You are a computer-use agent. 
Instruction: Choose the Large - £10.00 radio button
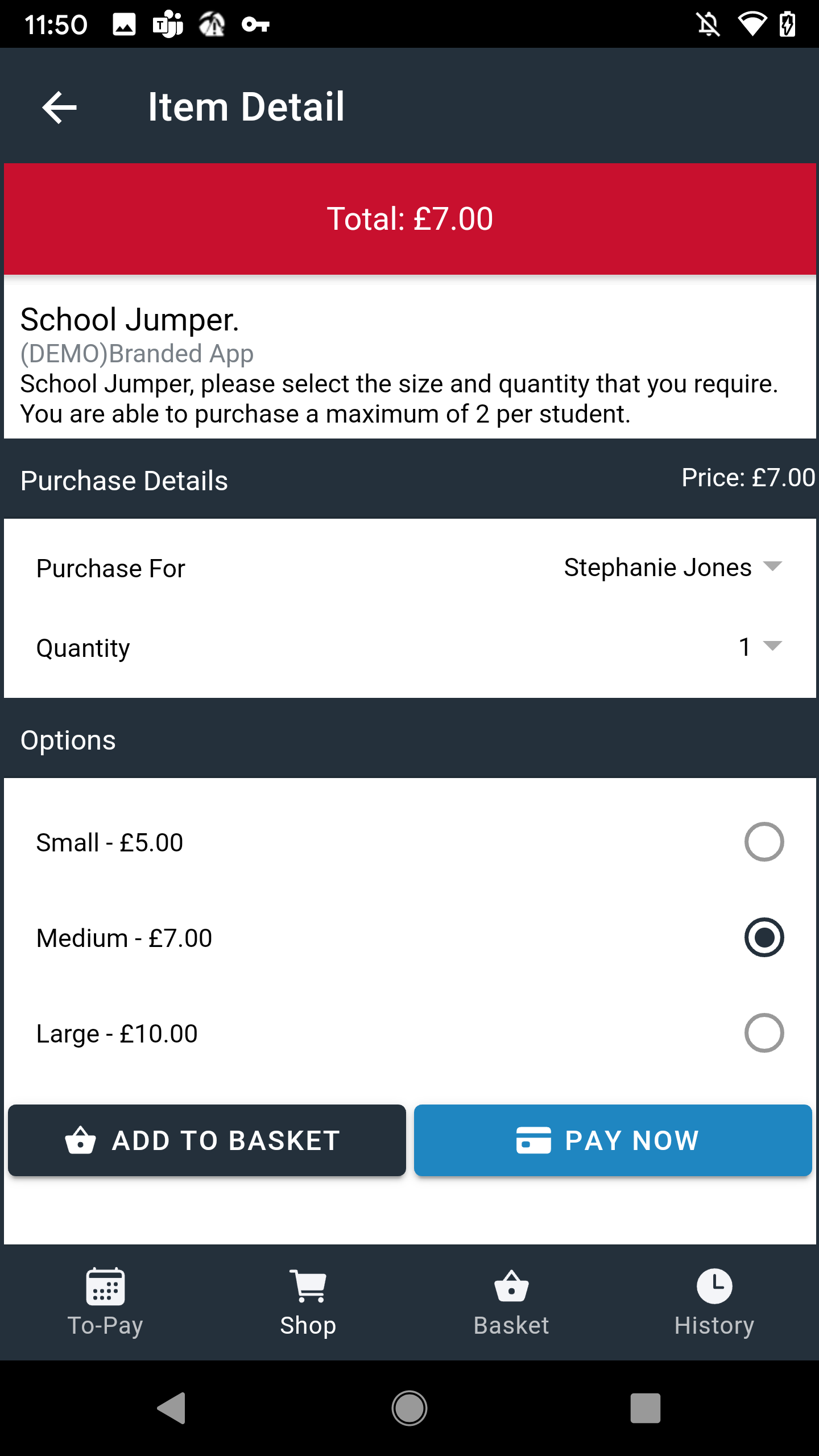pyautogui.click(x=764, y=1033)
